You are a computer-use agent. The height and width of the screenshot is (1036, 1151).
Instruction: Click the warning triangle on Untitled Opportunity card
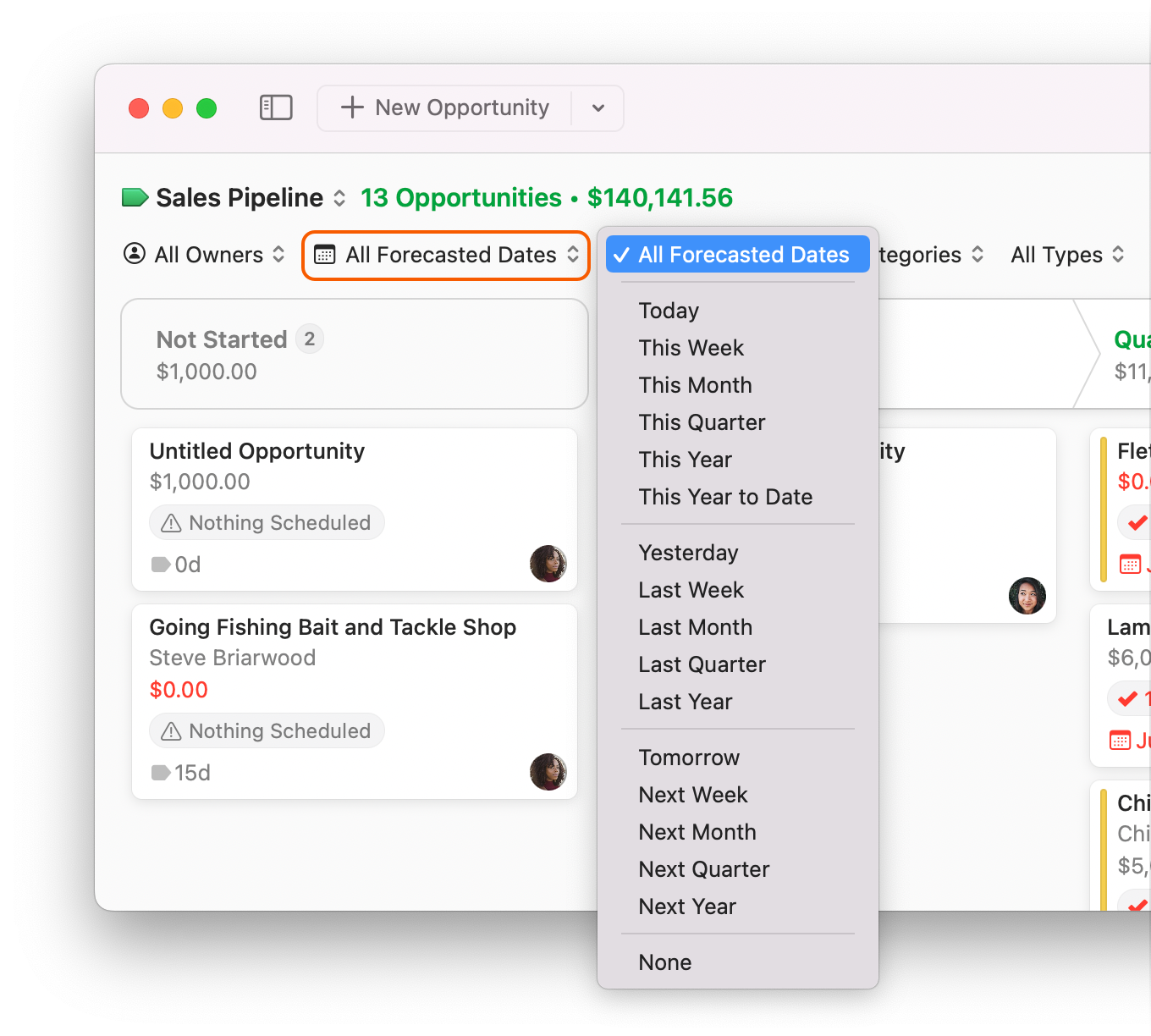coord(170,522)
